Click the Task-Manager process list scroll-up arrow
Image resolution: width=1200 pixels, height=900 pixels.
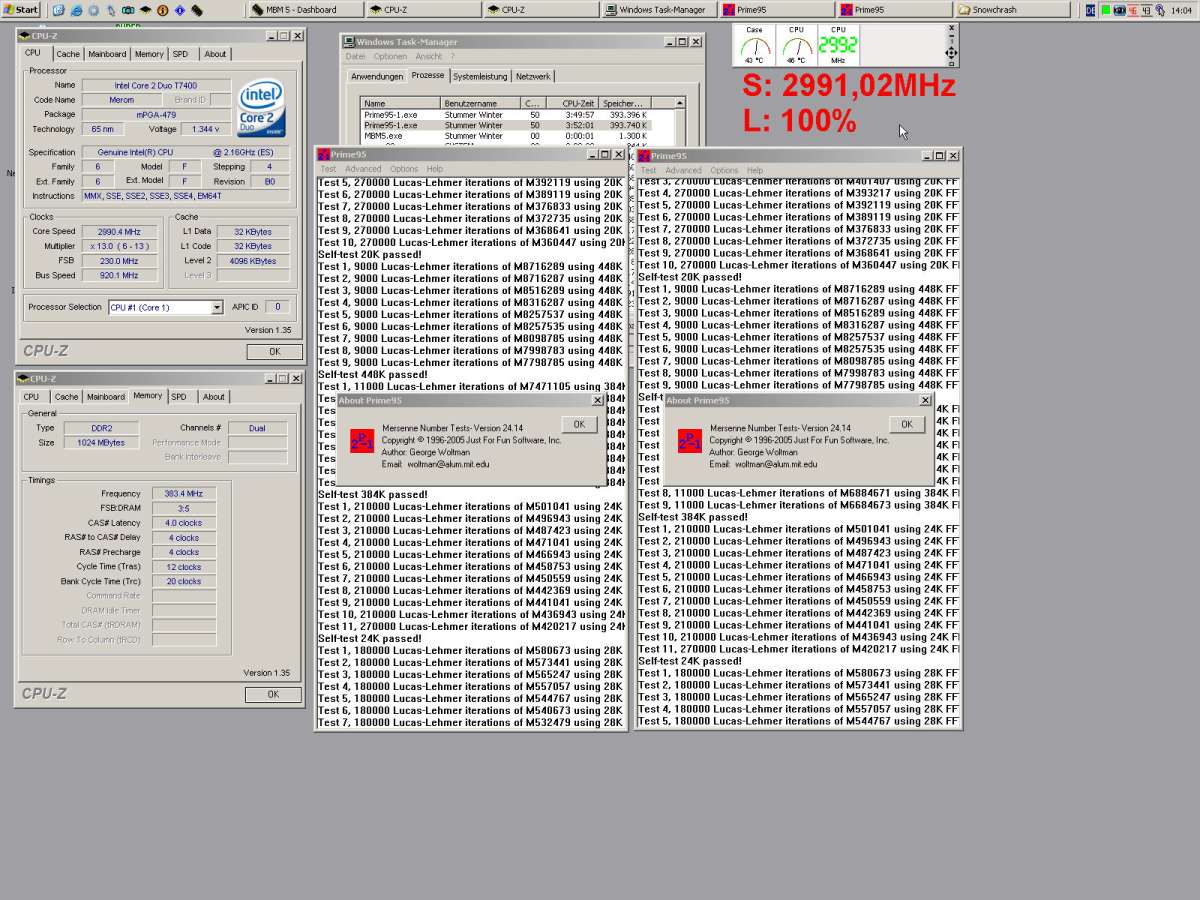click(x=680, y=103)
